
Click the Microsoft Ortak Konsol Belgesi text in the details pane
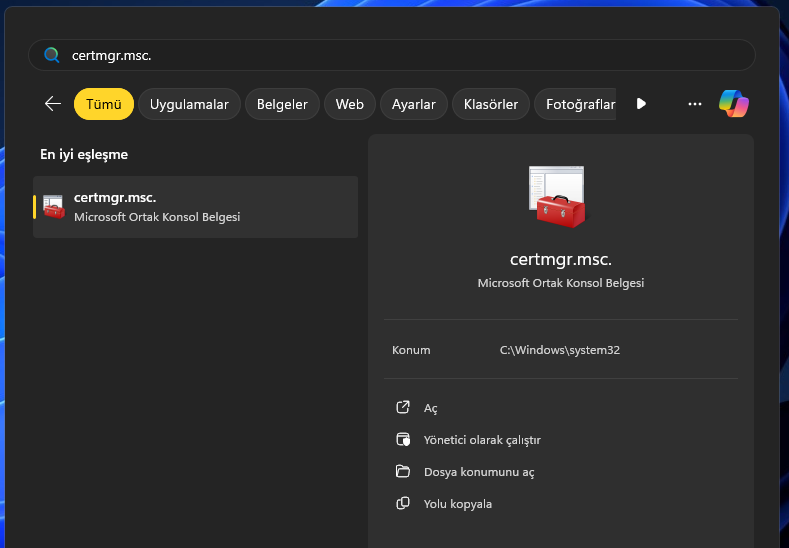click(x=561, y=283)
